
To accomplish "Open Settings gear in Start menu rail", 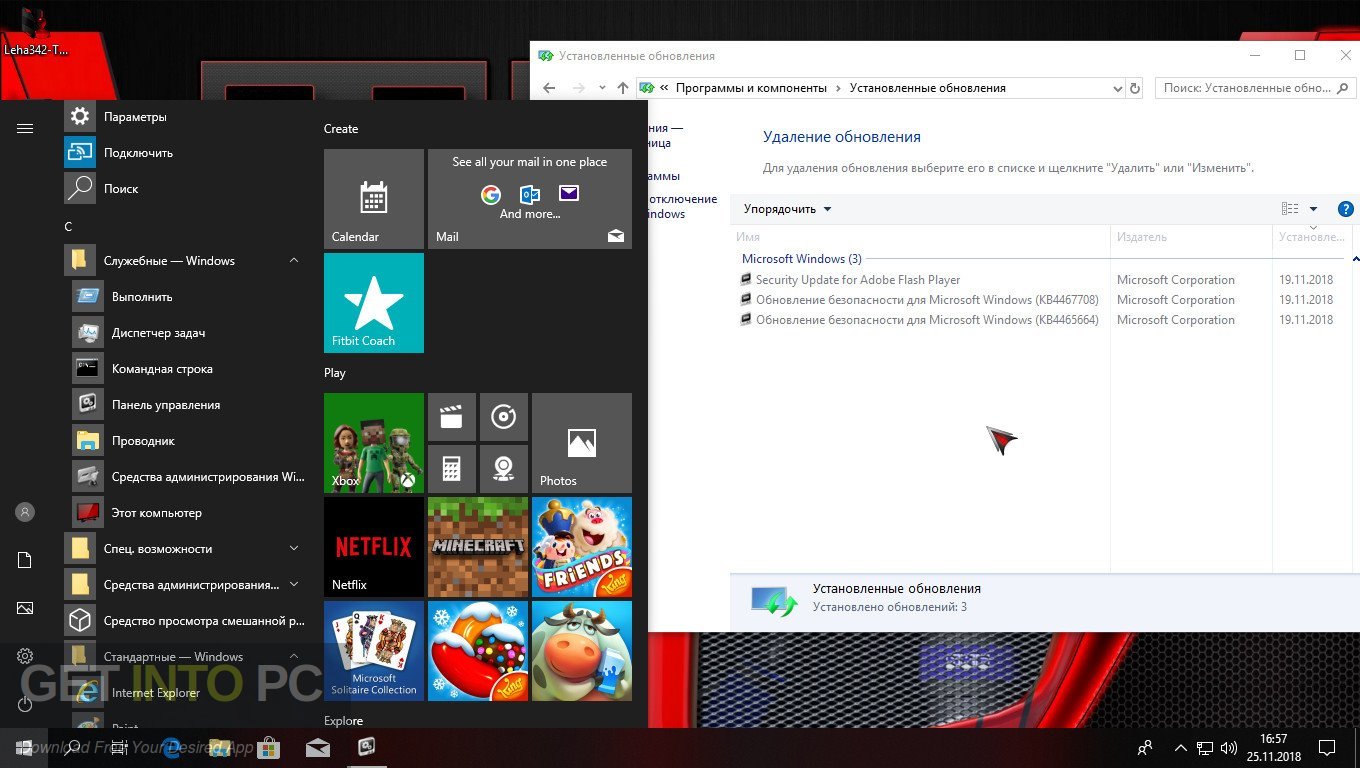I will [x=25, y=656].
